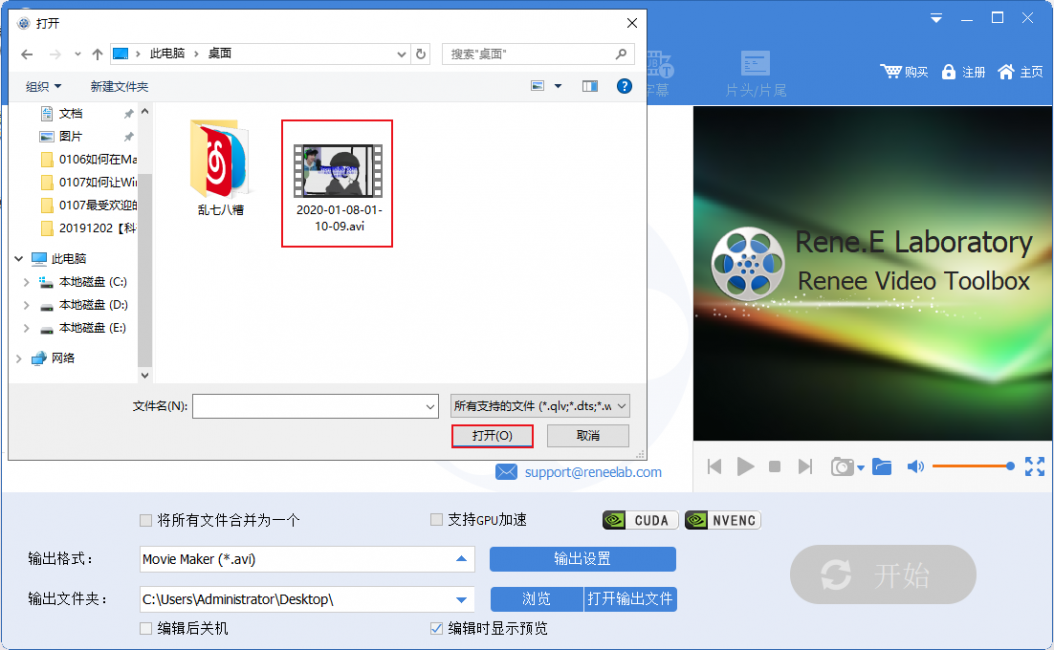Click the support email envelope icon
This screenshot has width=1054, height=650.
point(506,472)
